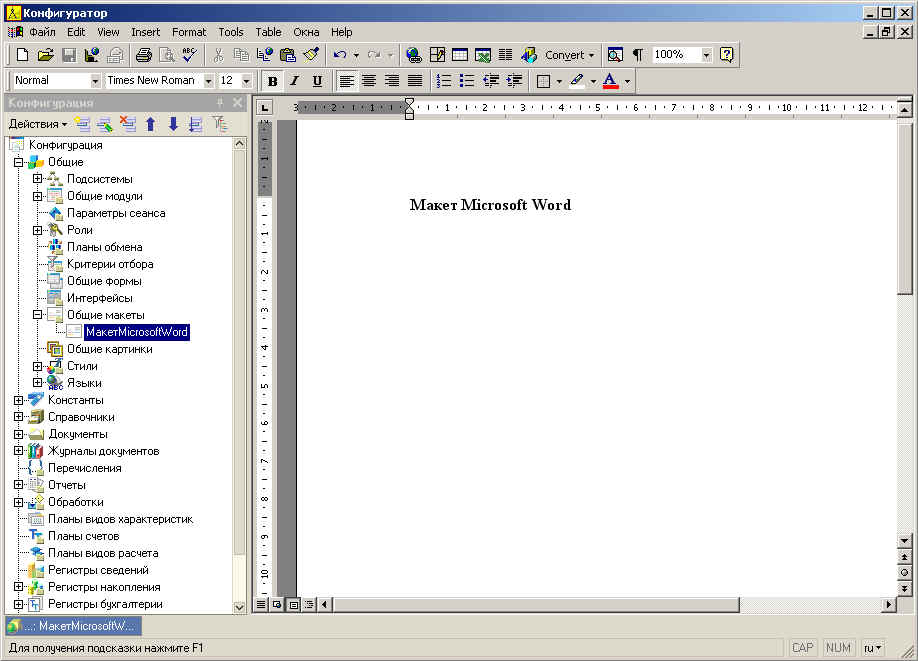Viewport: 918px width, 661px height.
Task: Toggle show paragraph marks
Action: pyautogui.click(x=638, y=55)
